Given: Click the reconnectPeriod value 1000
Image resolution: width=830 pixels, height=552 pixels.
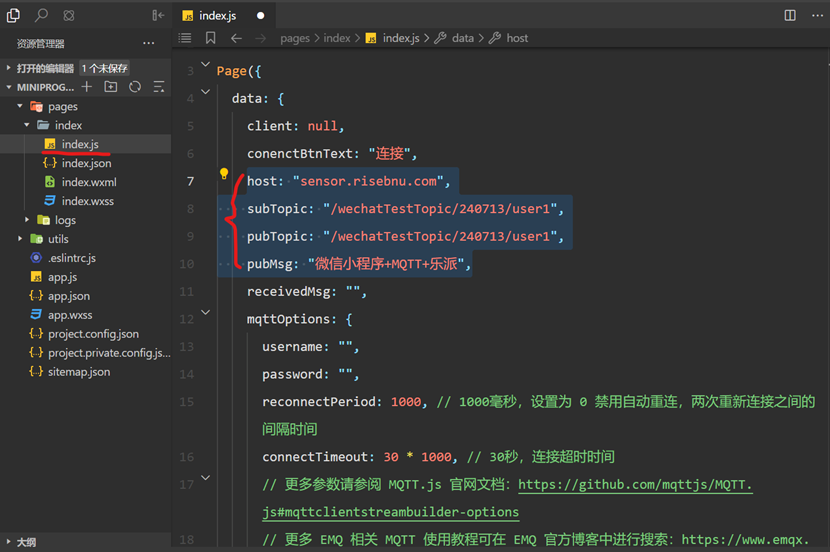Looking at the screenshot, I should pyautogui.click(x=406, y=402).
